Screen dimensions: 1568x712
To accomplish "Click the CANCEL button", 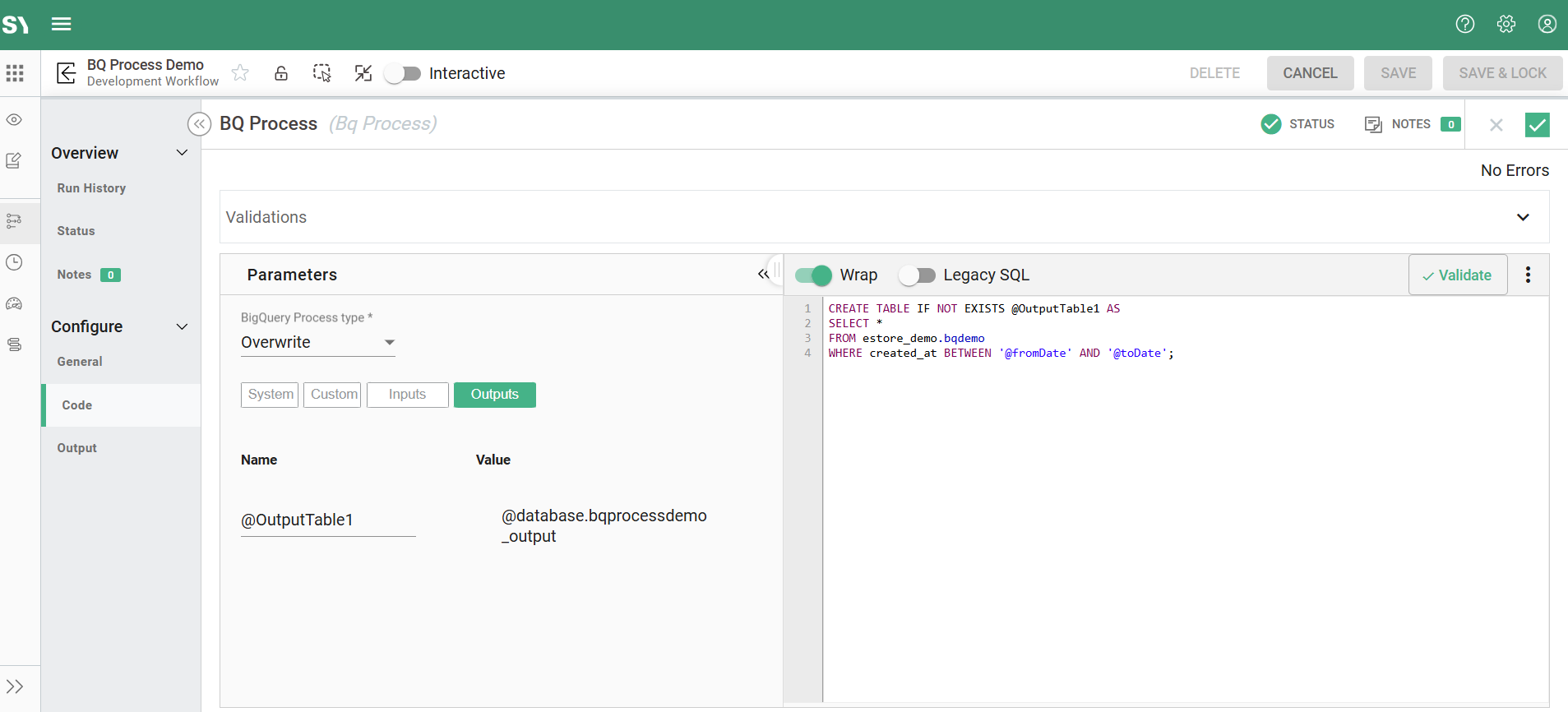I will click(x=1309, y=73).
